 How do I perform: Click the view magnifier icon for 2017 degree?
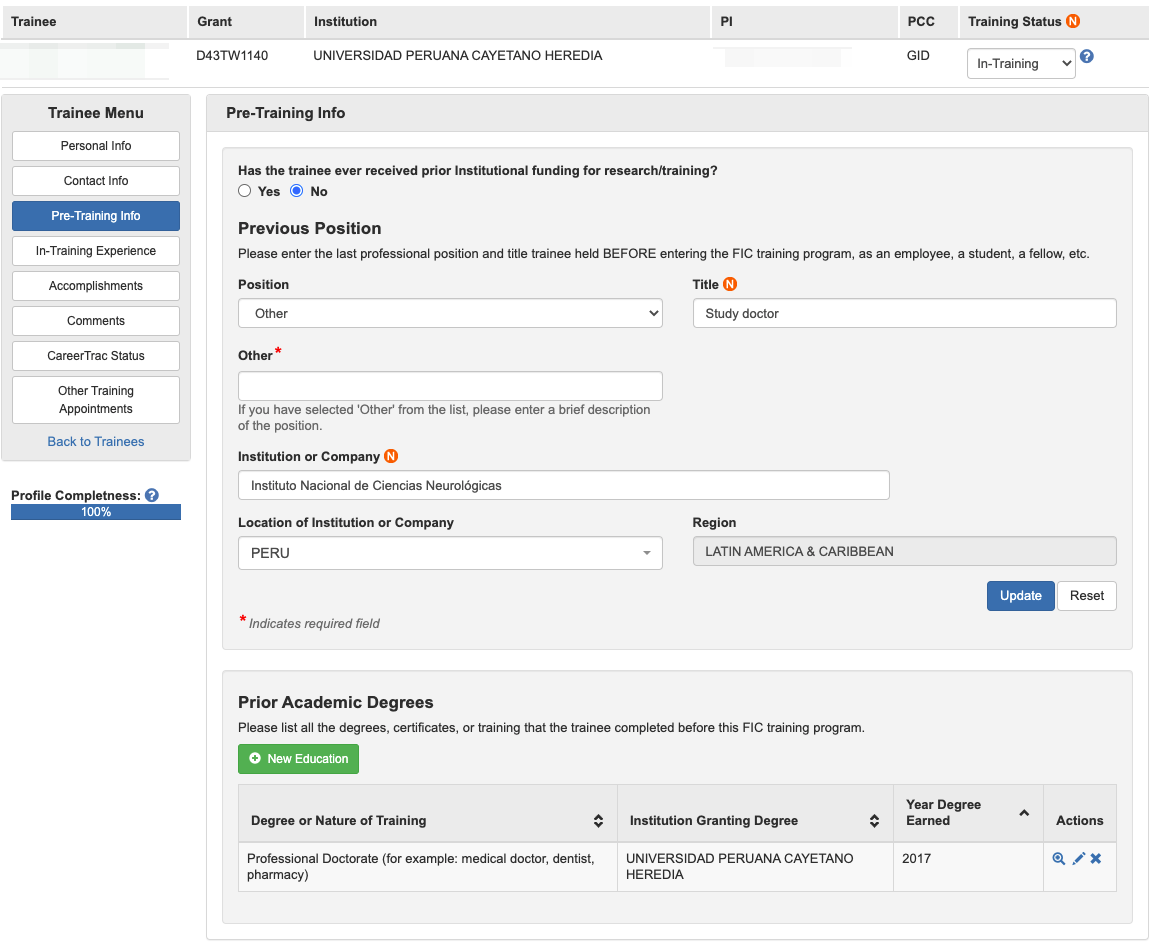coord(1059,859)
